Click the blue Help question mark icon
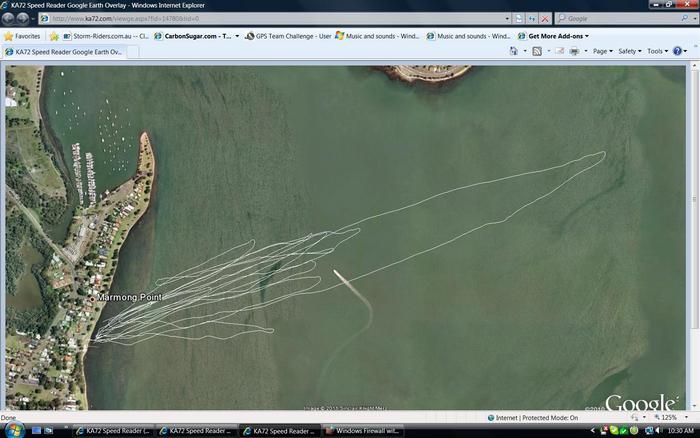This screenshot has height=438, width=700. click(x=678, y=51)
